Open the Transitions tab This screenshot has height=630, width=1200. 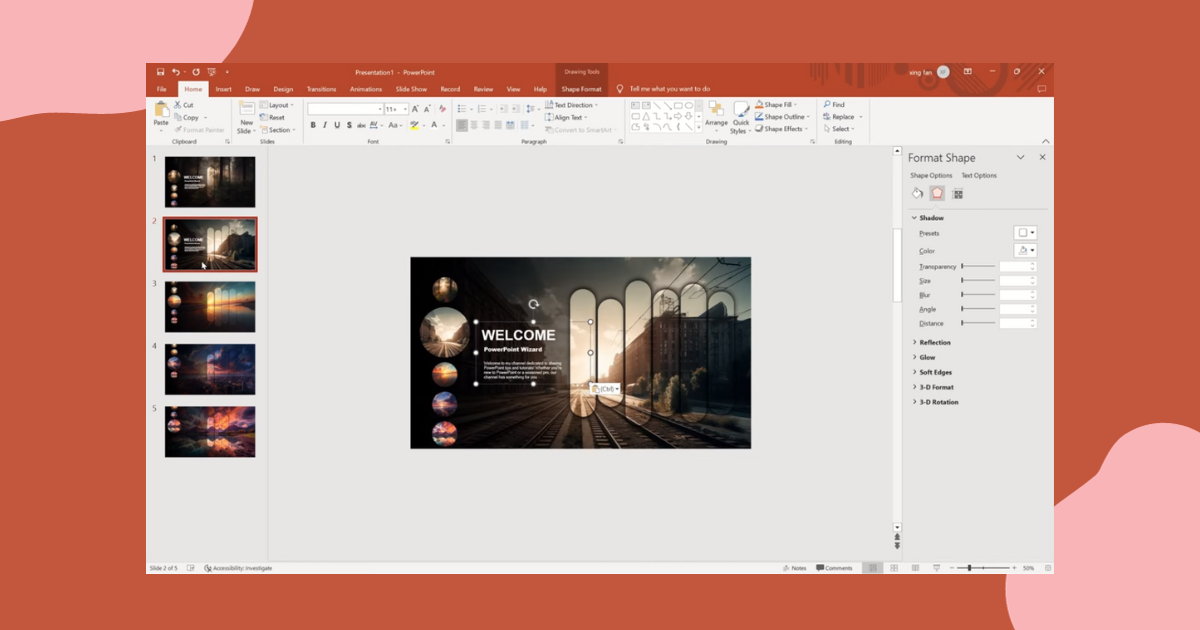321,89
